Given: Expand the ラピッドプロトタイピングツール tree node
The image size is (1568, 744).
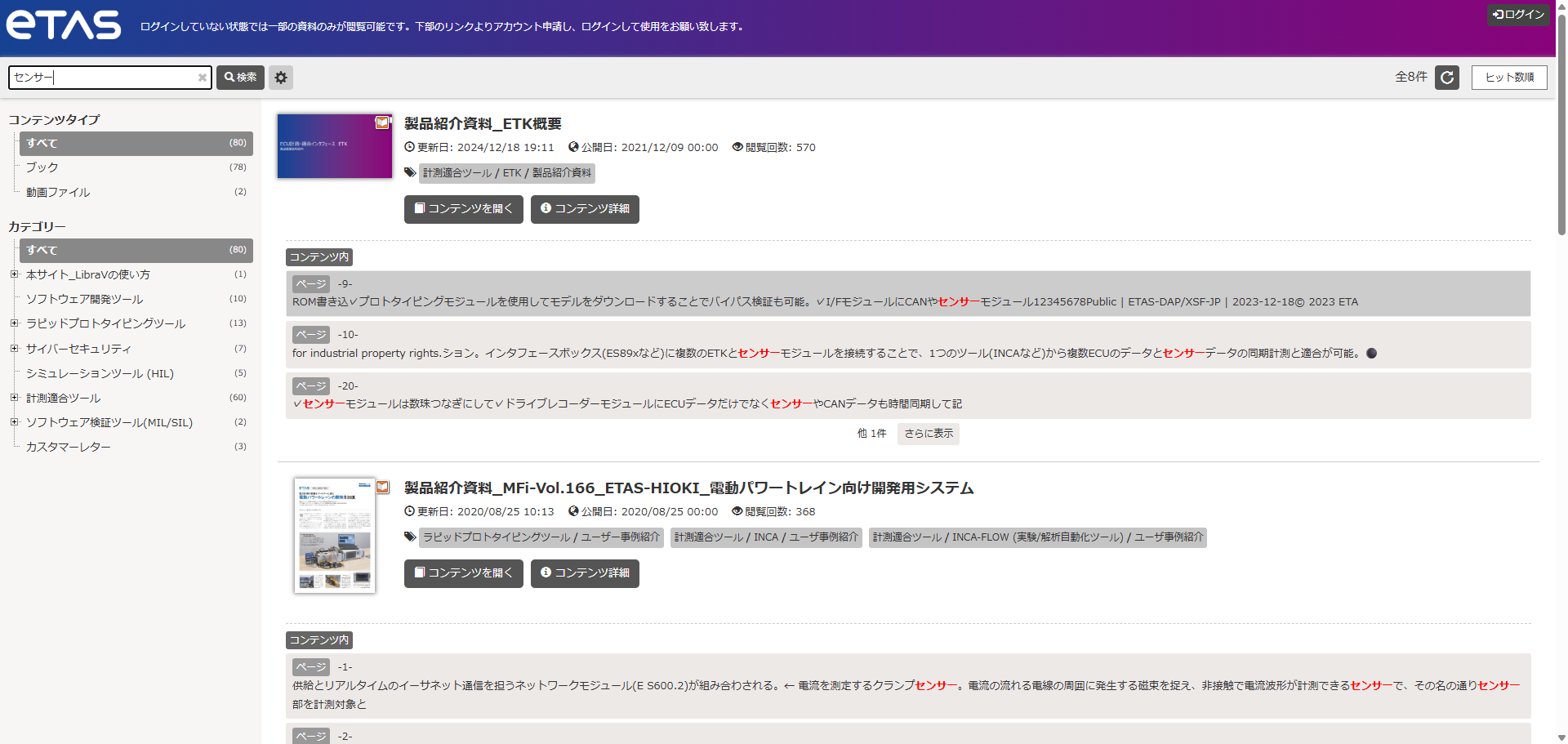Looking at the screenshot, I should [14, 323].
